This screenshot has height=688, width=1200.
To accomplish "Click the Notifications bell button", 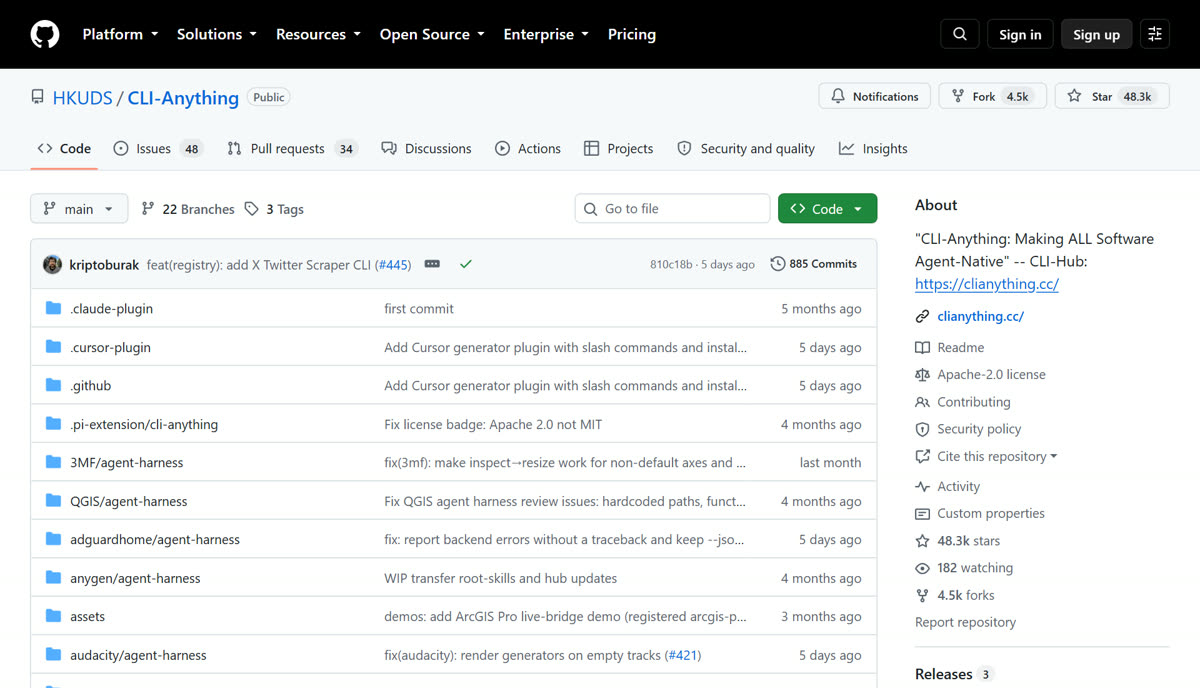I will tap(875, 96).
